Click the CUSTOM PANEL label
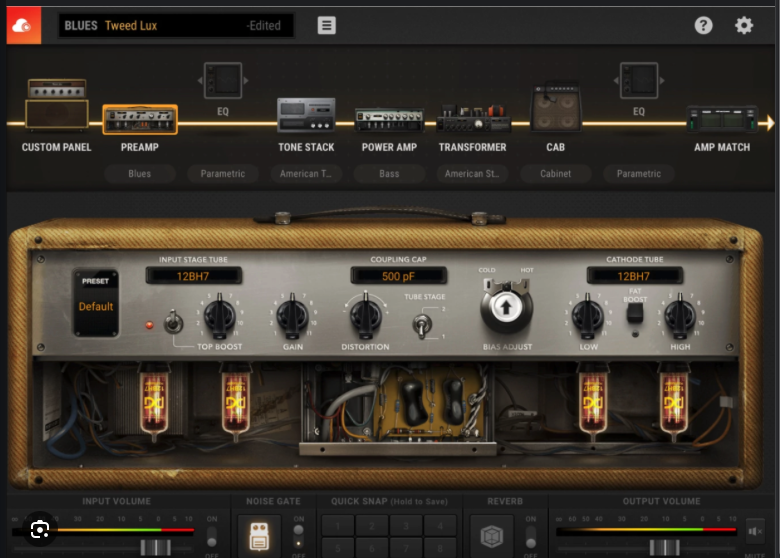The width and height of the screenshot is (780, 558). pyautogui.click(x=57, y=147)
